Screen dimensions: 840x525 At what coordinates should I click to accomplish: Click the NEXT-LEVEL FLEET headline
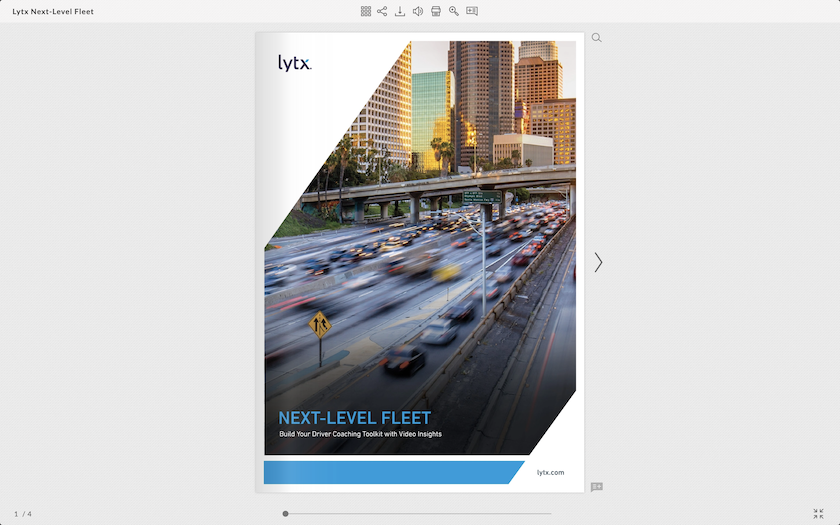click(355, 418)
